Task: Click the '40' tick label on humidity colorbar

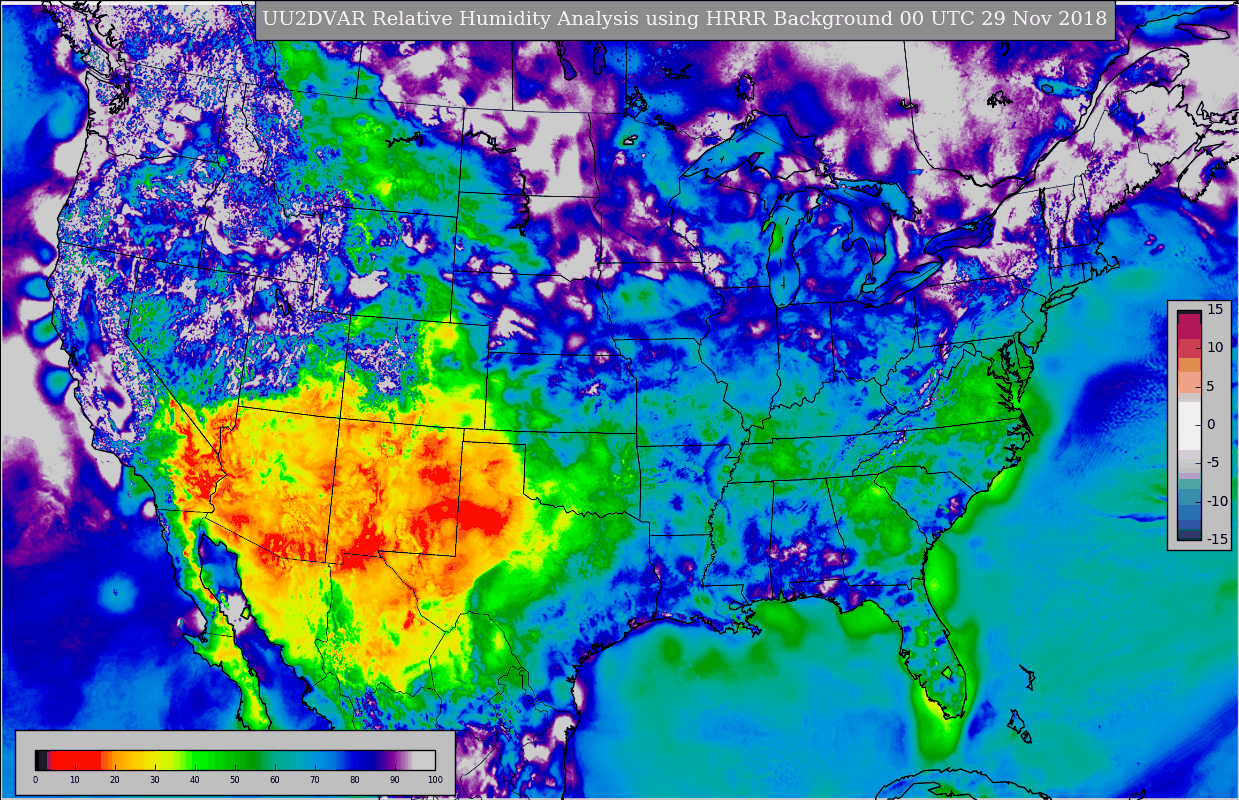Action: click(195, 780)
